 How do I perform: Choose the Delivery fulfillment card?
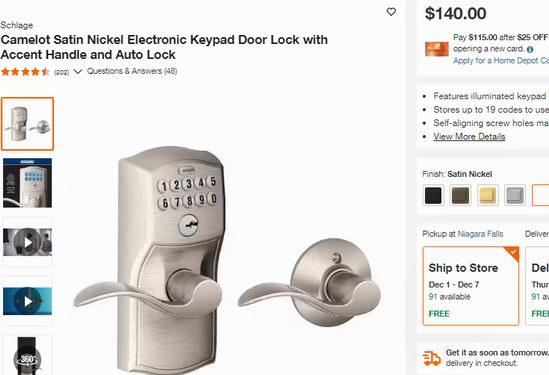(537, 286)
